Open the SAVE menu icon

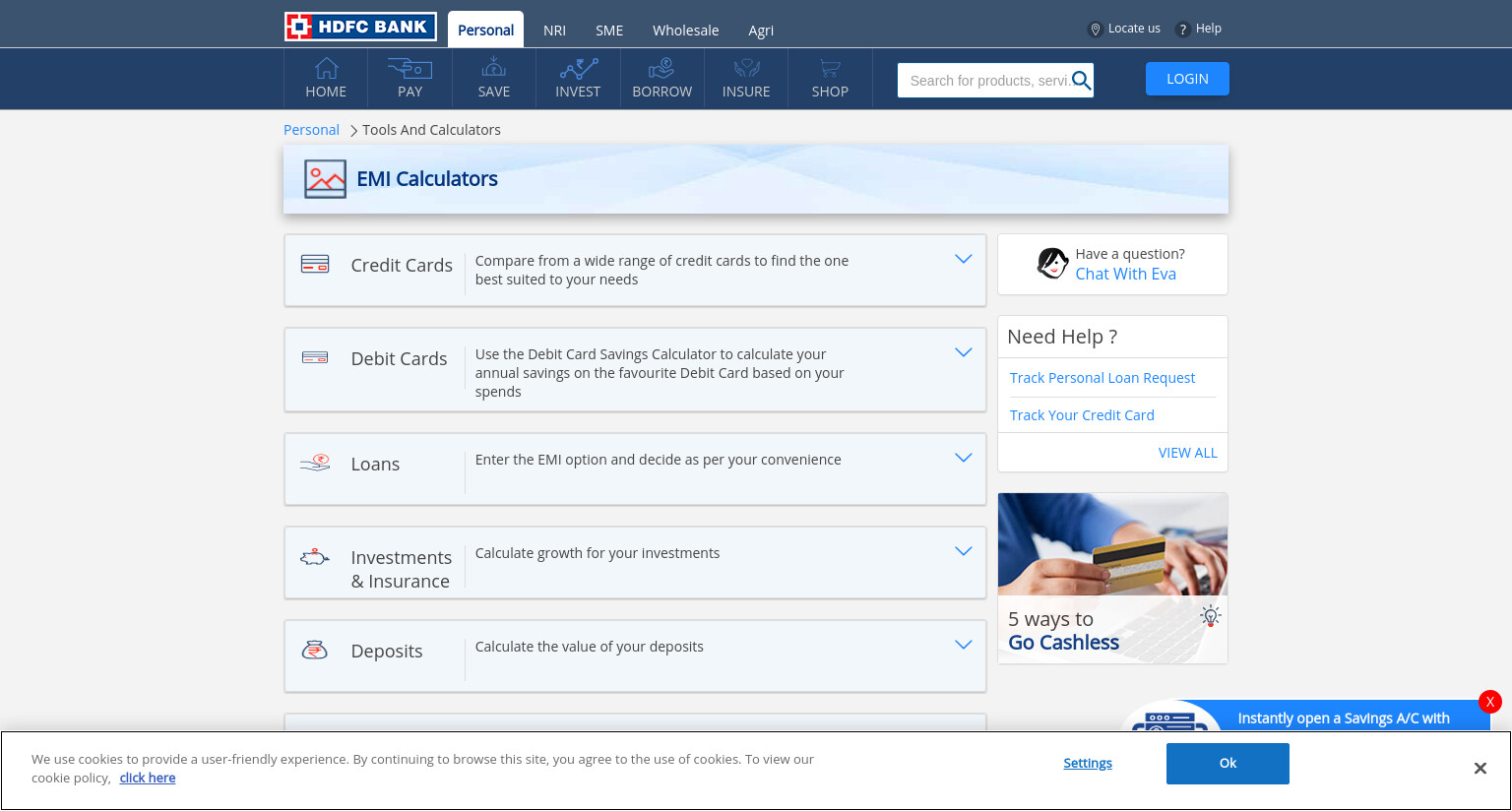(494, 67)
